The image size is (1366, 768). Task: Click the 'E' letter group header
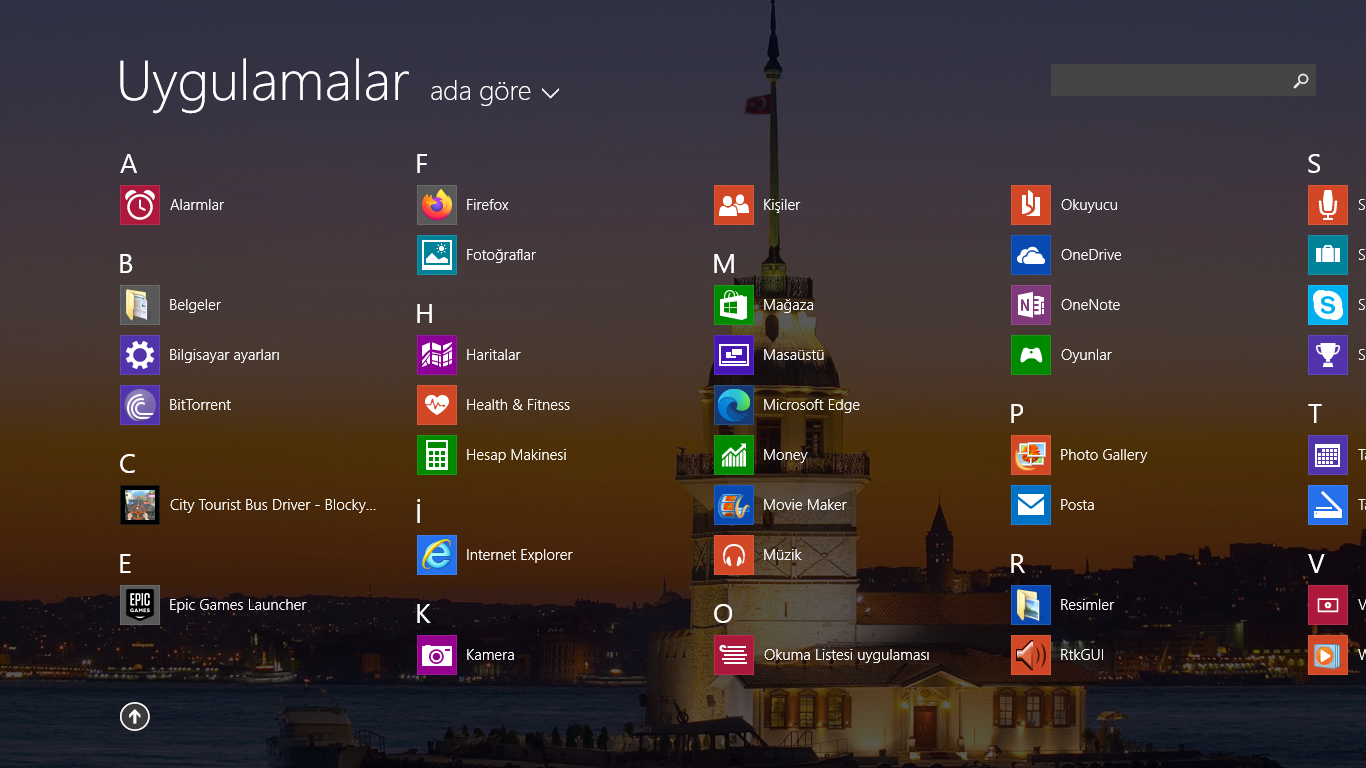click(125, 564)
